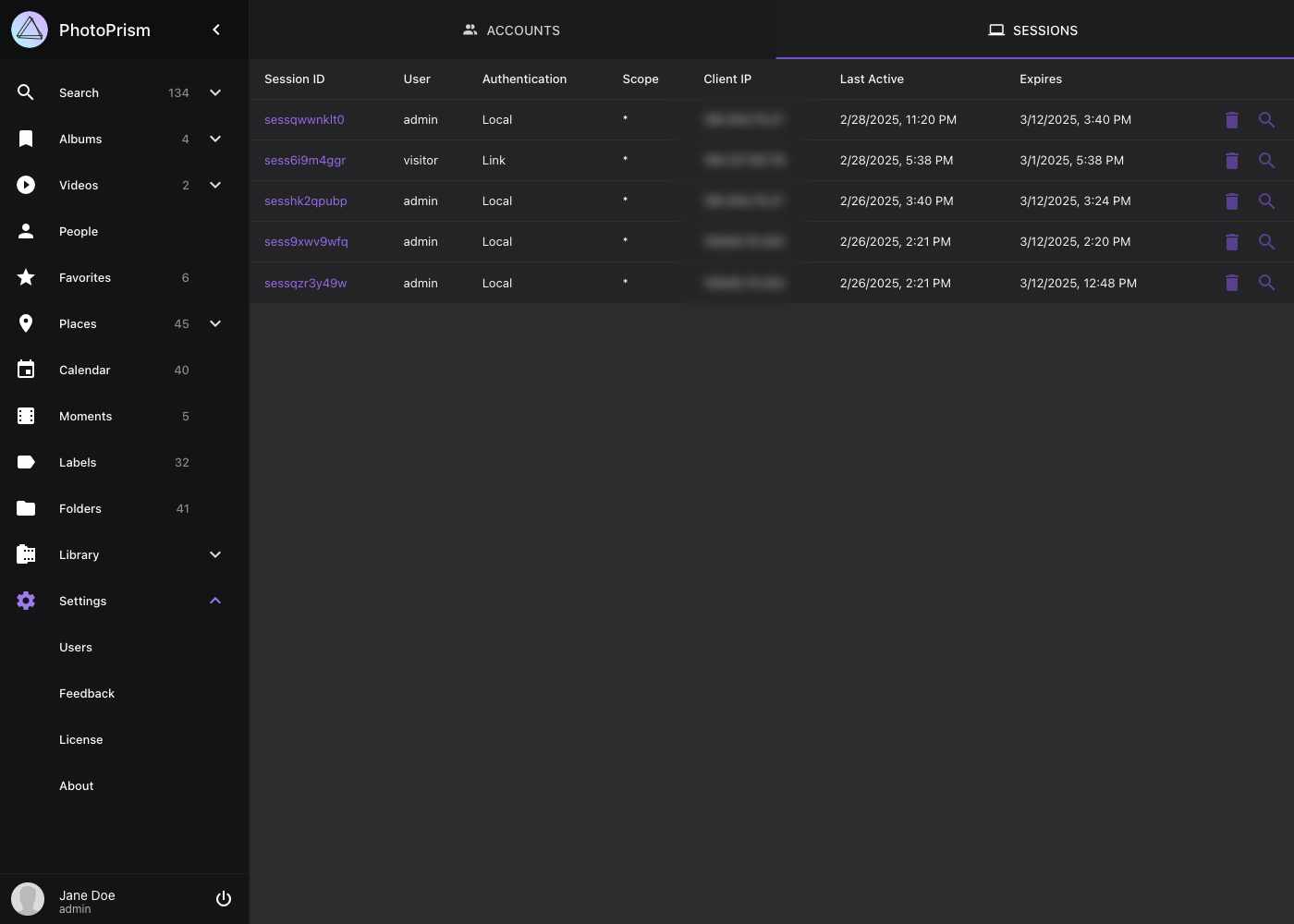Click the Settings gear icon
This screenshot has width=1294, height=924.
(x=26, y=601)
